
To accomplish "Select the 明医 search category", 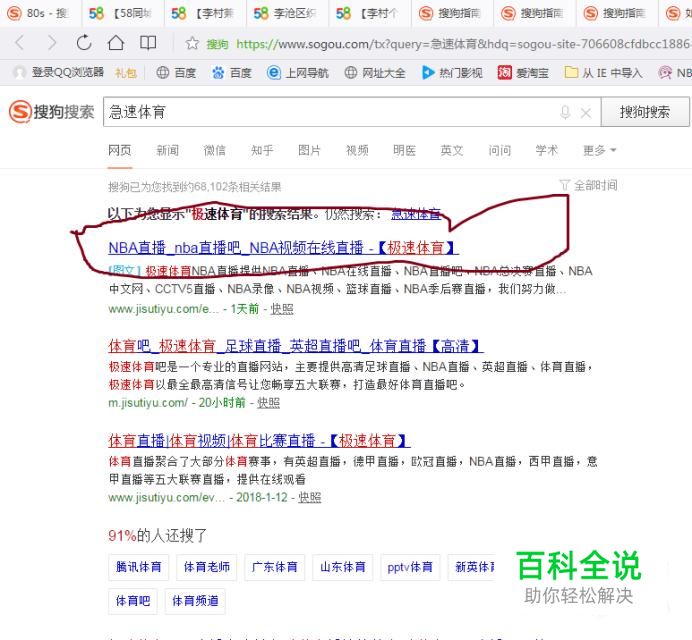I will click(404, 151).
